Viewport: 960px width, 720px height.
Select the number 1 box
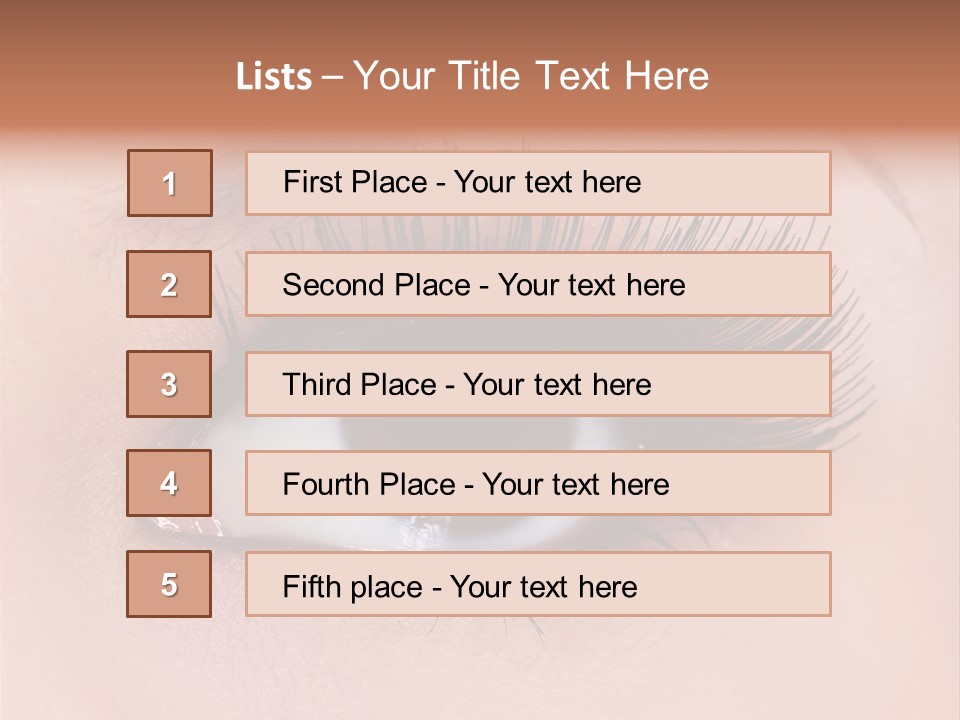pyautogui.click(x=170, y=183)
